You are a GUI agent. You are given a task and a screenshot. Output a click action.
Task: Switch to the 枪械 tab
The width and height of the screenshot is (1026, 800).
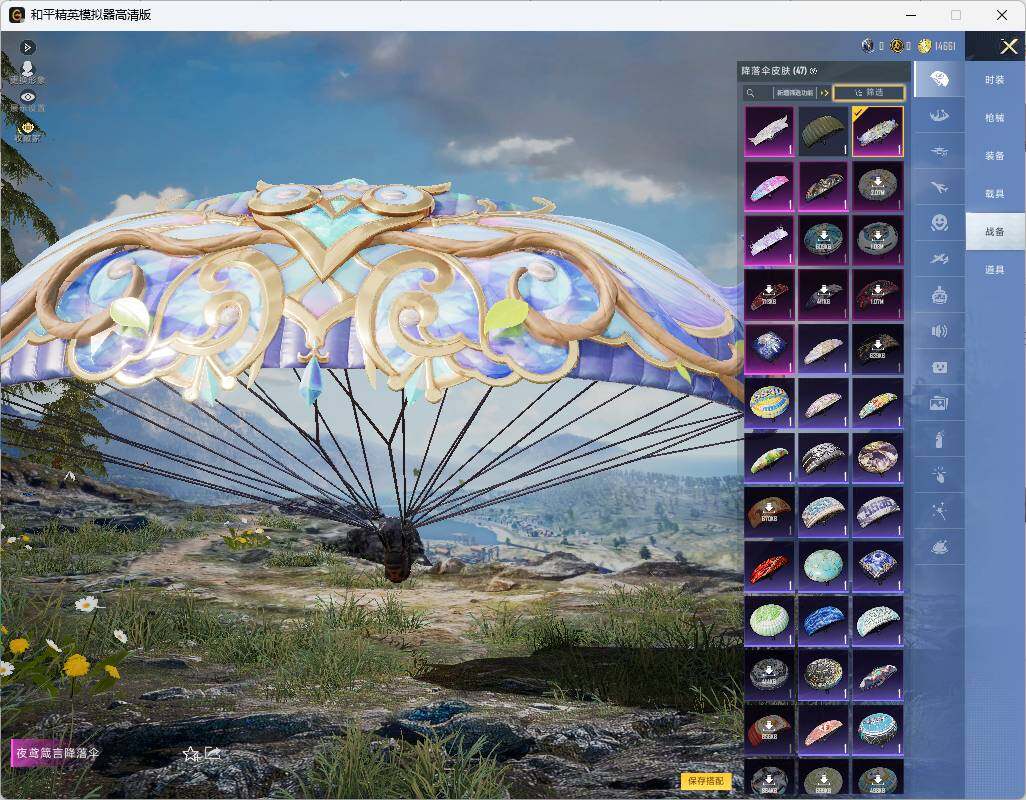[x=995, y=118]
